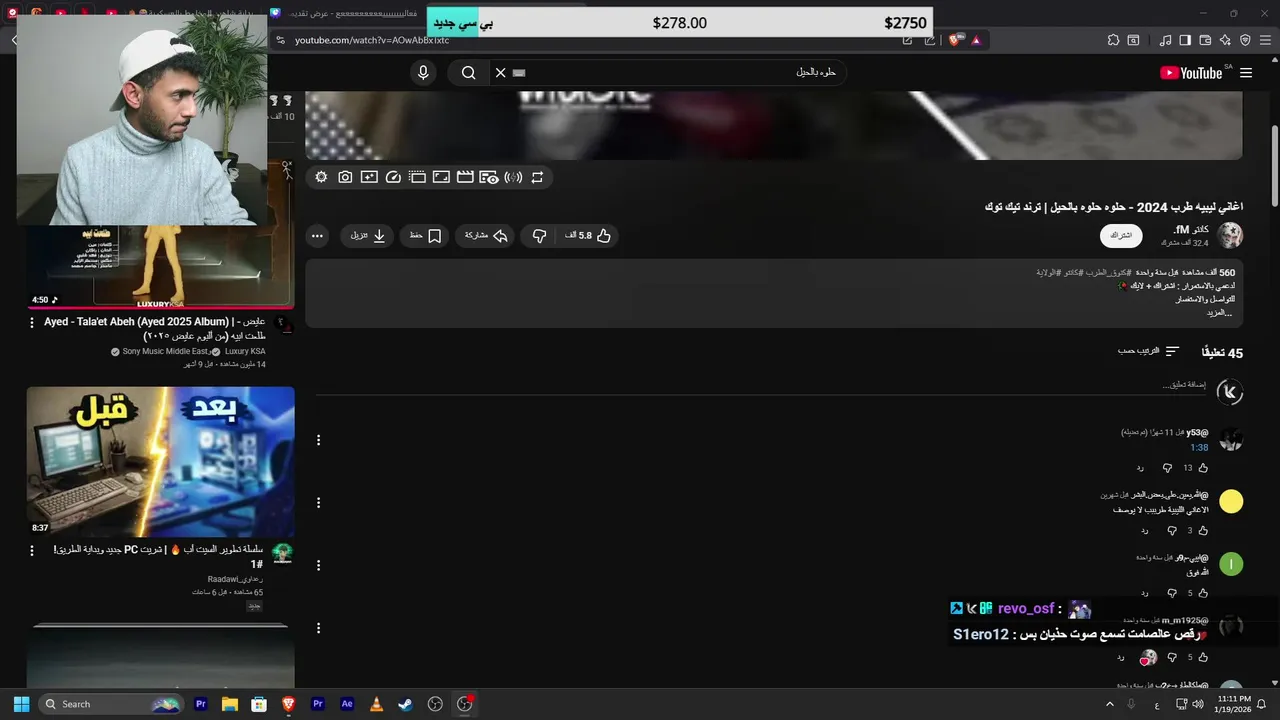Viewport: 1280px width, 720px height.
Task: Click the add a comment field
Action: point(761,385)
